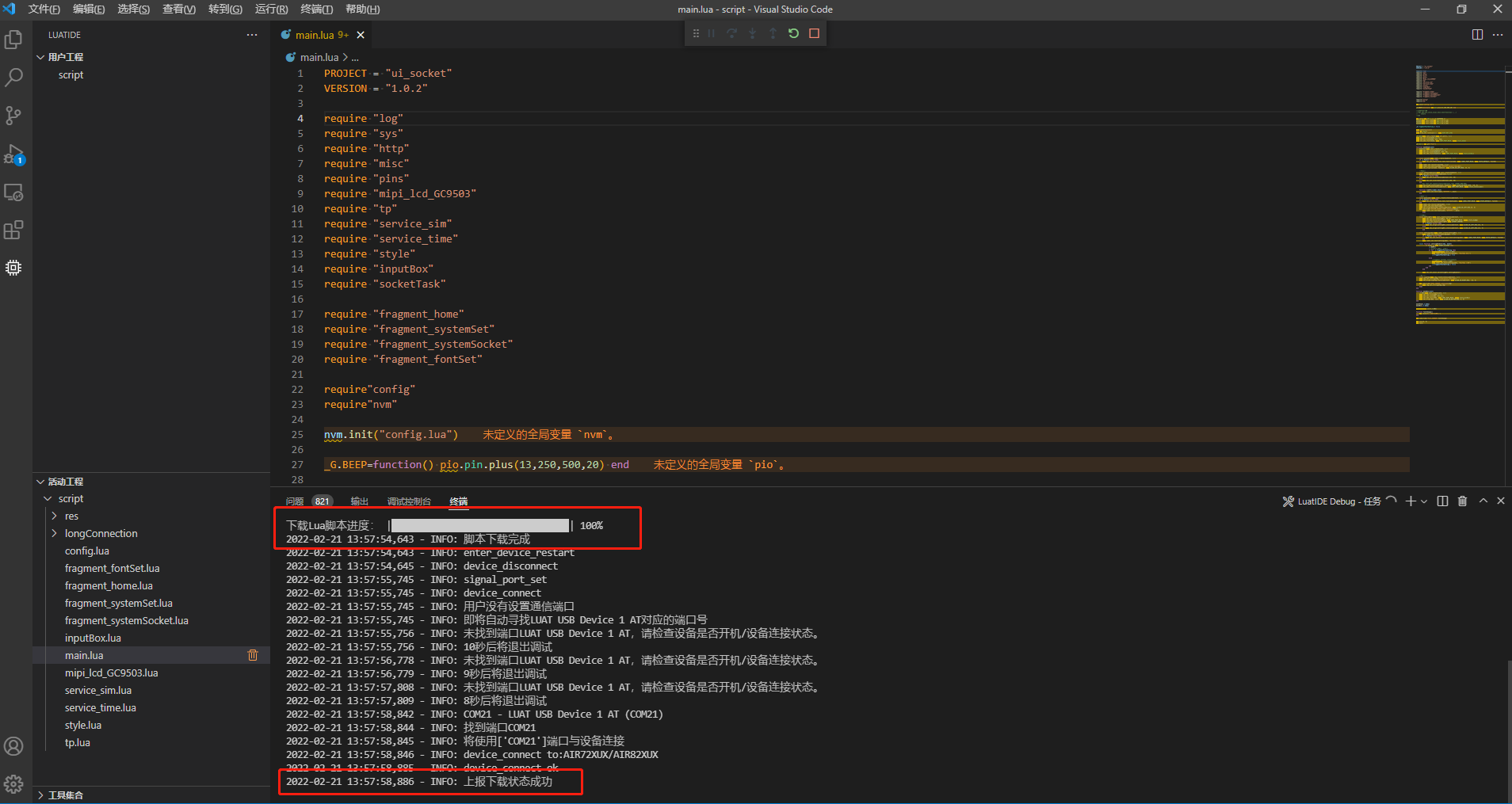Expand the longConnection folder
Screen dimensions: 1512x804
(54, 534)
